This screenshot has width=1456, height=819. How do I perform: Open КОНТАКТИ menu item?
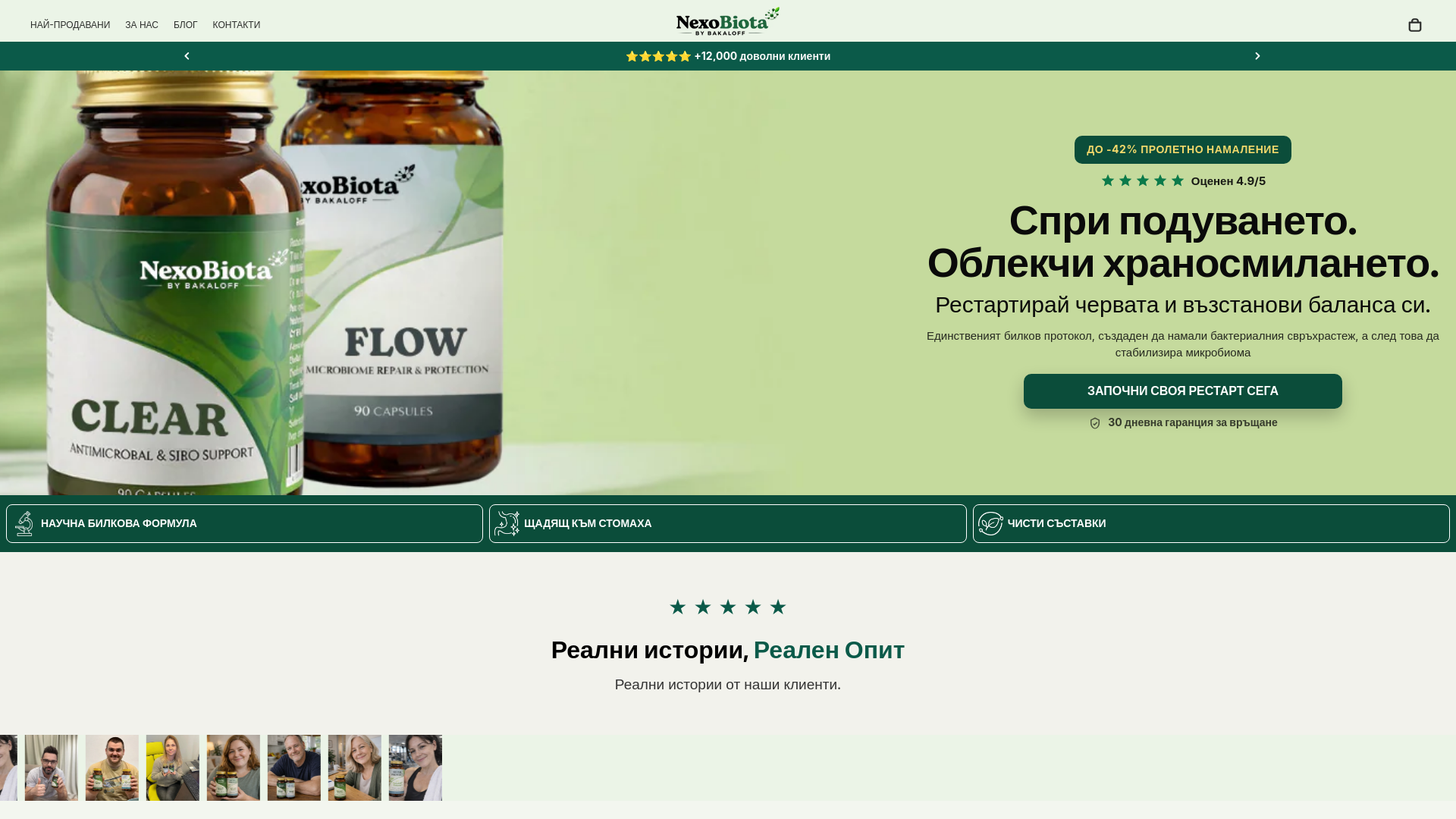(236, 25)
